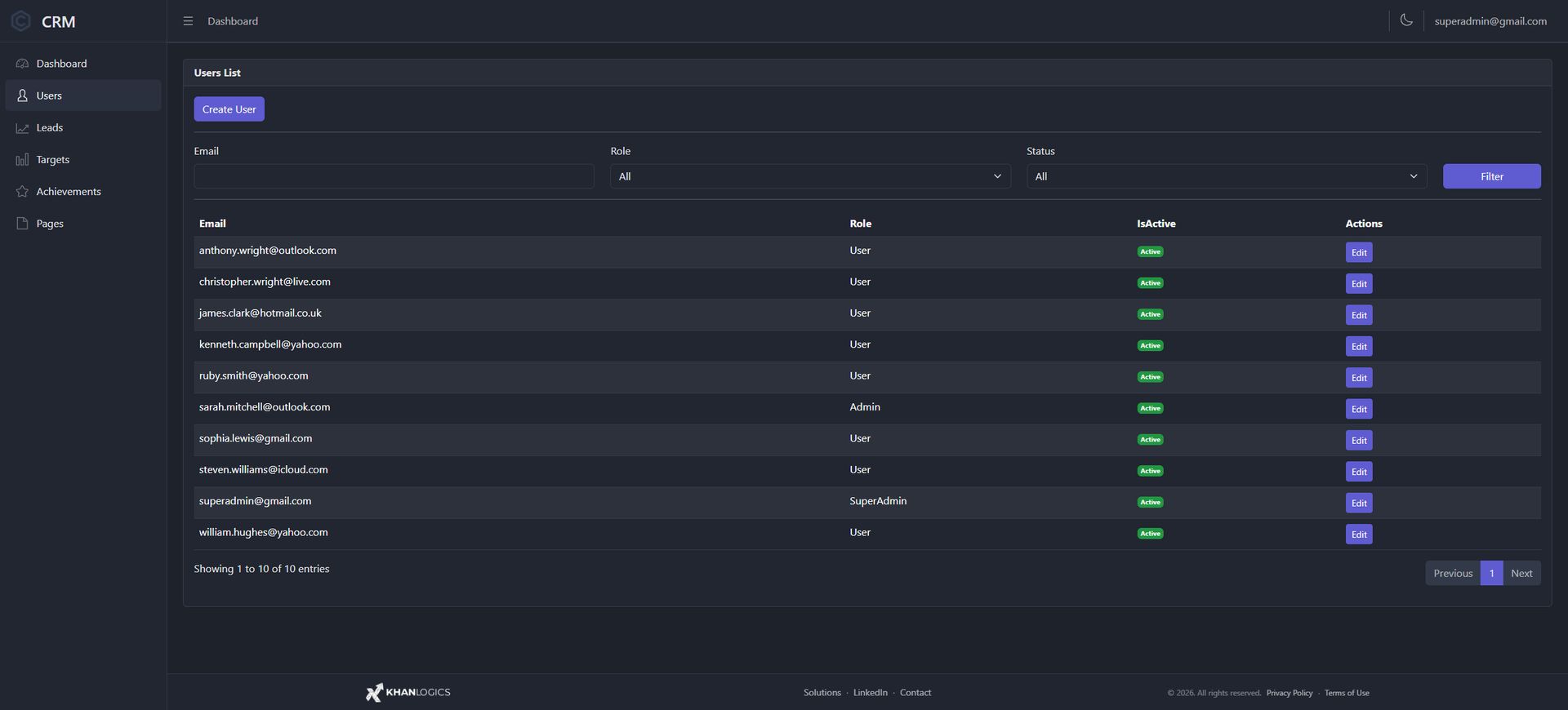Click the Users person icon in sidebar

coord(22,95)
